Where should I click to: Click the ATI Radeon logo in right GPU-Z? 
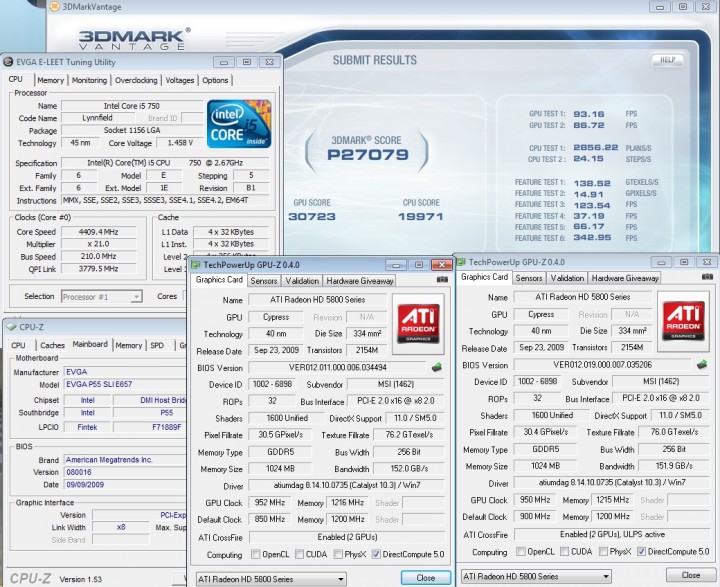click(x=683, y=321)
